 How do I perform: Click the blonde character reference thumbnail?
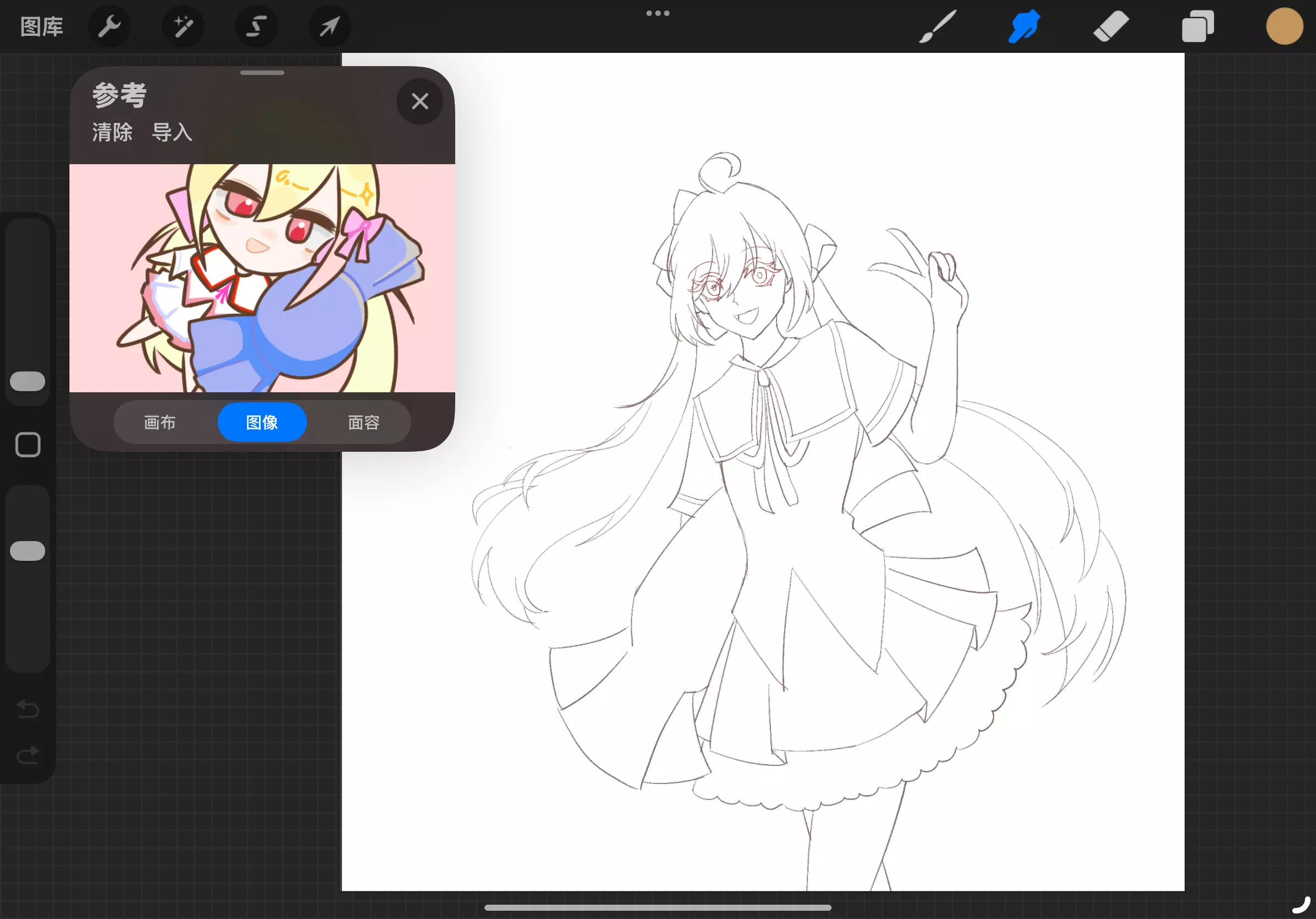point(262,278)
